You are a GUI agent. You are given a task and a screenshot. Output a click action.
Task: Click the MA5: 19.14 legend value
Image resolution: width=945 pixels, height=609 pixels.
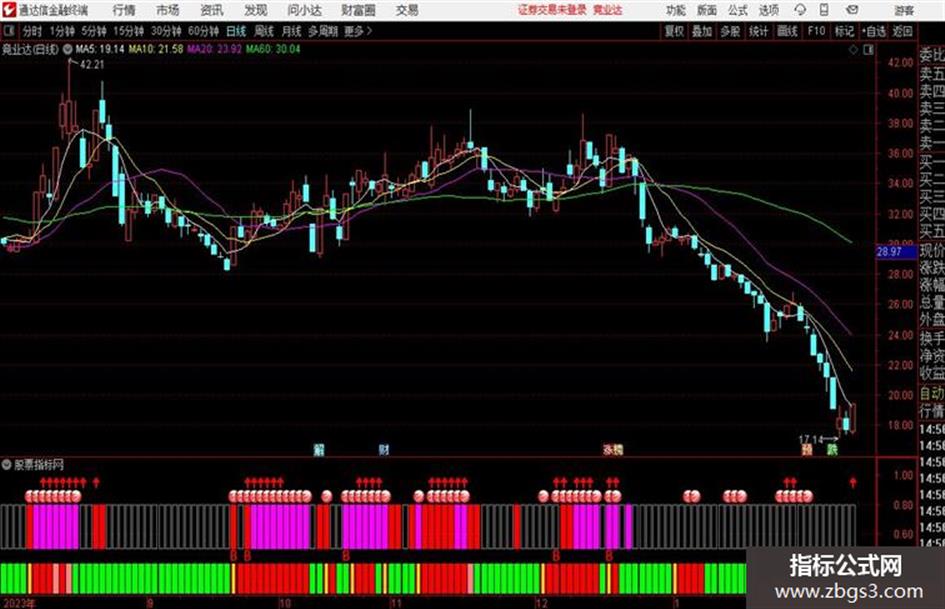pyautogui.click(x=99, y=49)
